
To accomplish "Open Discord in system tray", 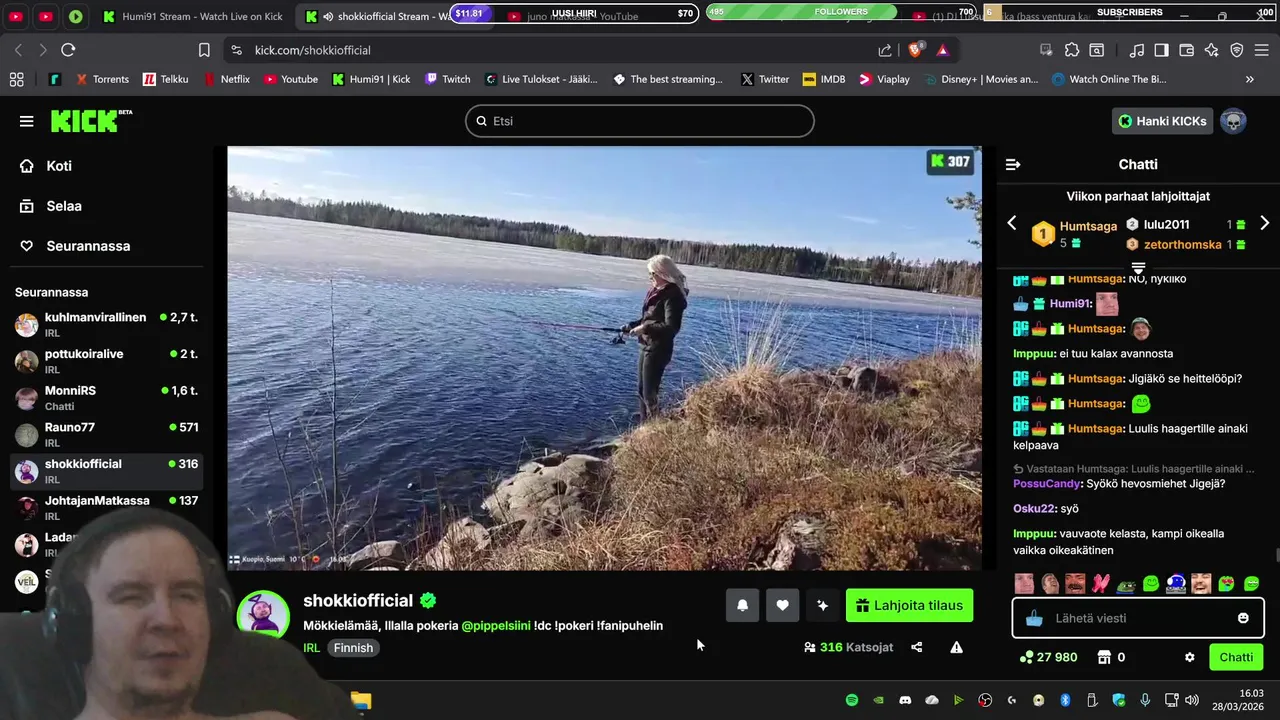I will pyautogui.click(x=905, y=701).
